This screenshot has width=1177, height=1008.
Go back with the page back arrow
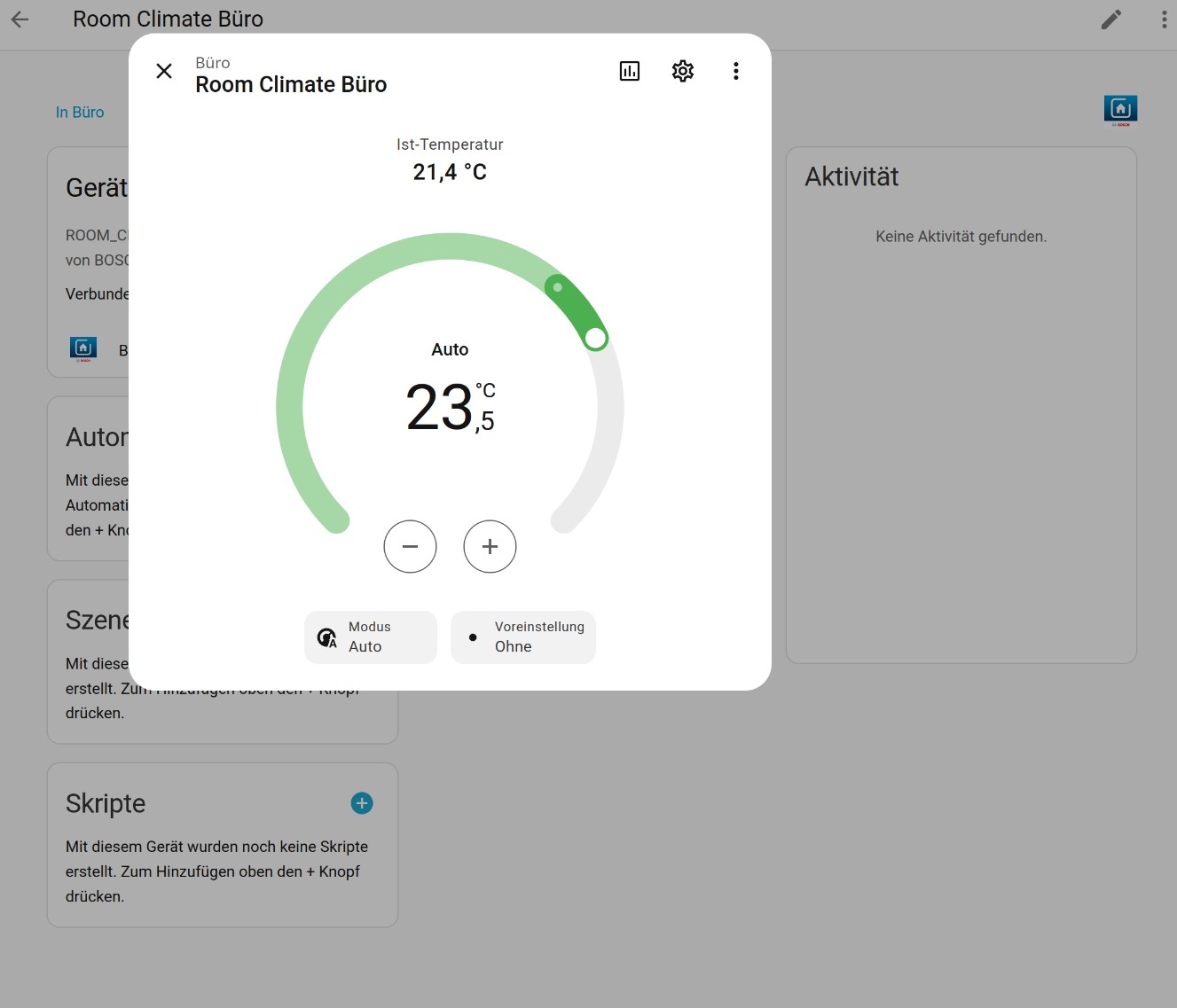20,20
